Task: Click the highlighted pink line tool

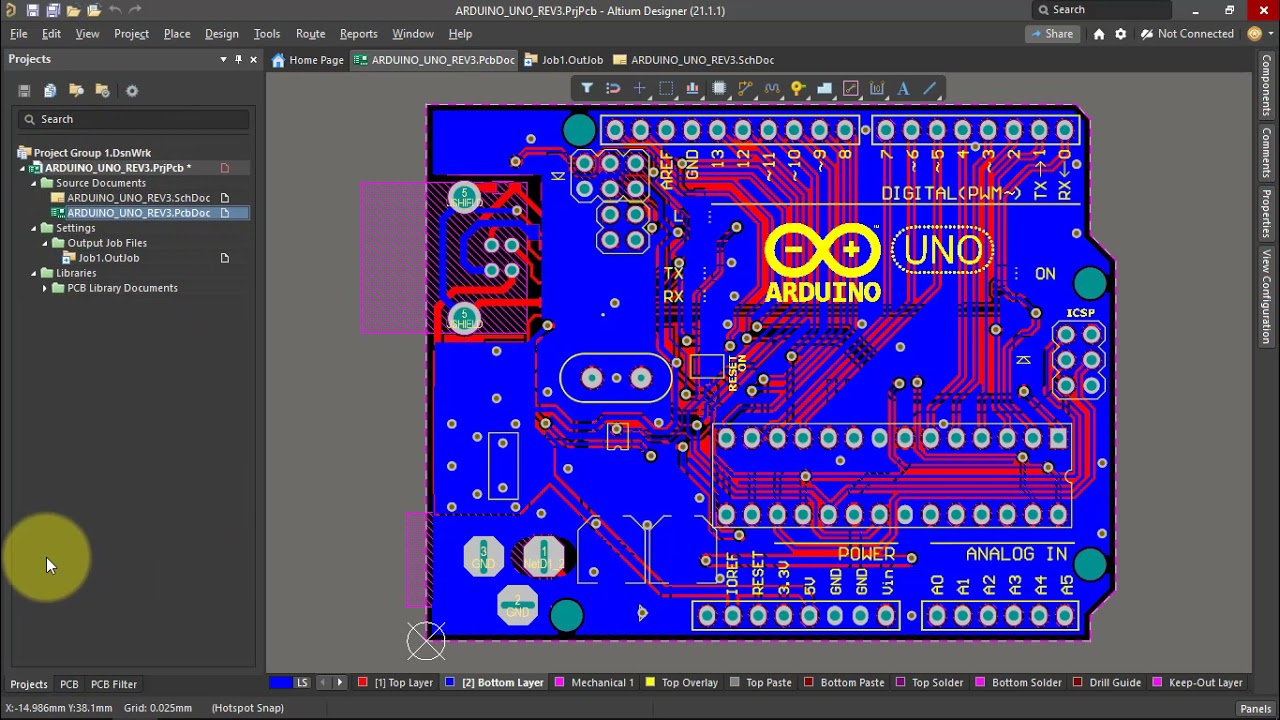Action: click(x=851, y=89)
